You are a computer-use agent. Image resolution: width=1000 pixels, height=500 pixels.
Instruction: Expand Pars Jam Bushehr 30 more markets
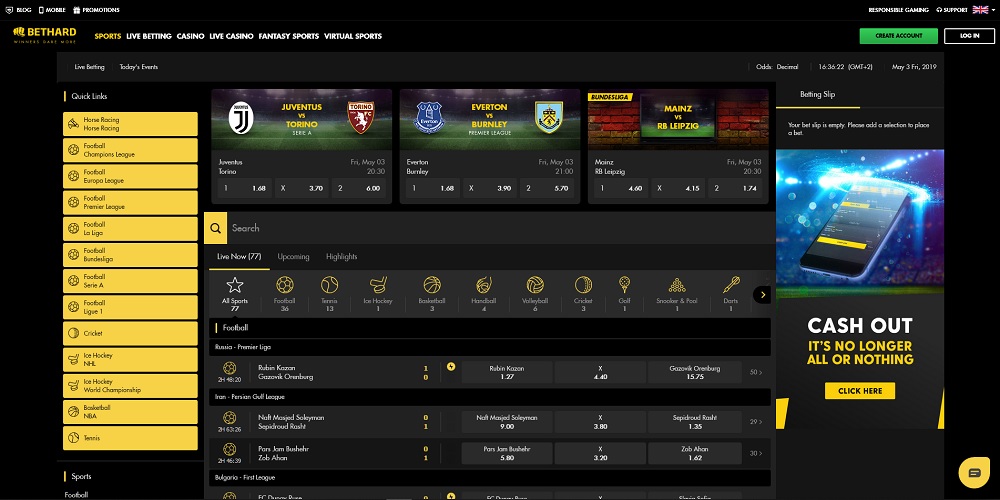coord(756,453)
